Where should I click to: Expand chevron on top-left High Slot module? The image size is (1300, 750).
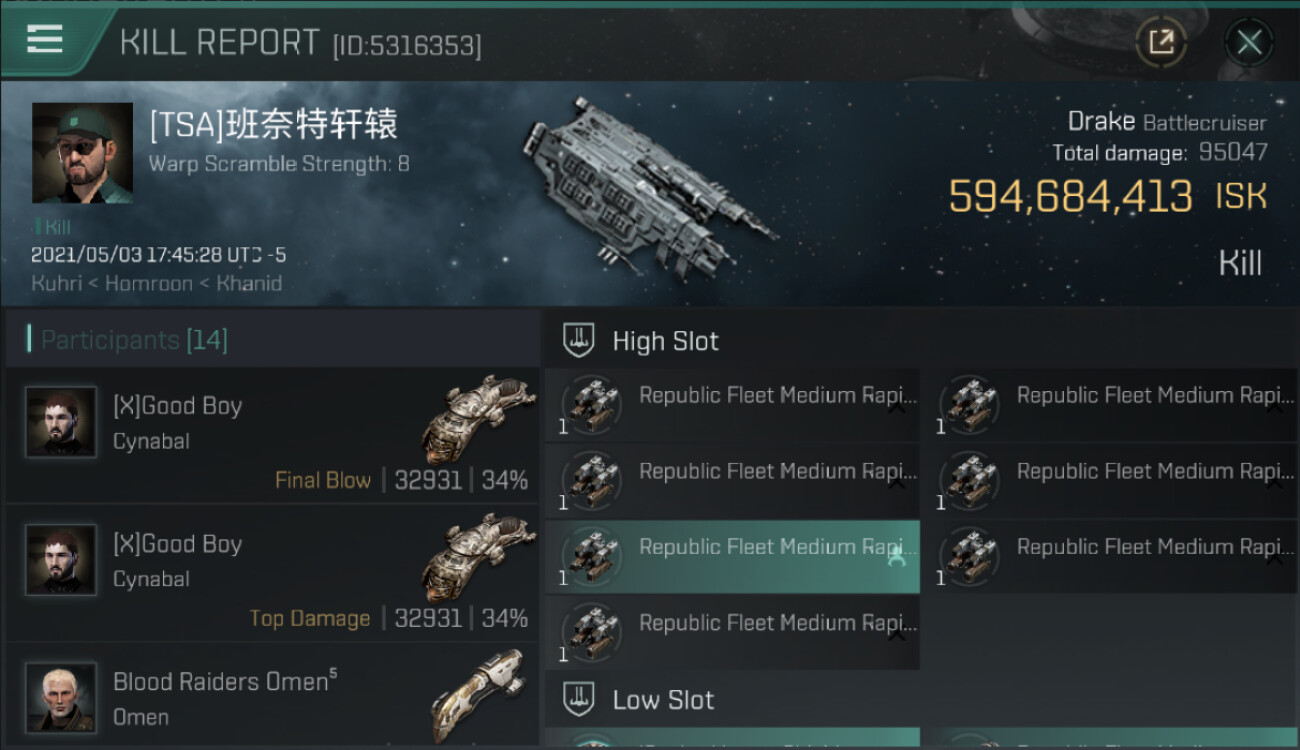(897, 408)
